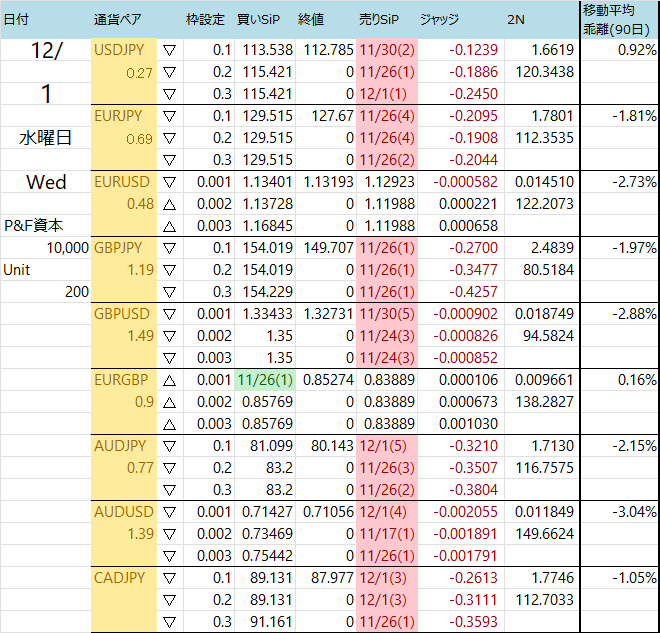The image size is (660, 633).
Task: Click the down triangle in the GBPUSD 0.001 row
Action: [x=169, y=315]
